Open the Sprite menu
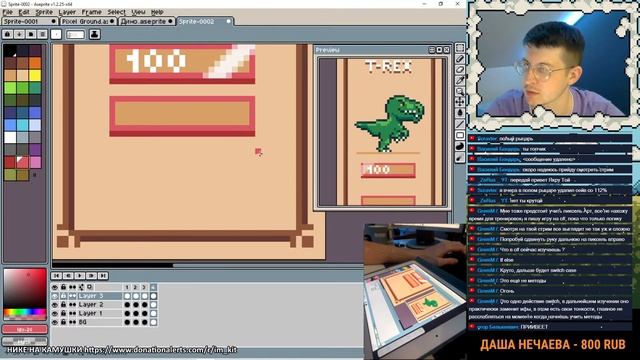The width and height of the screenshot is (640, 360). (44, 12)
